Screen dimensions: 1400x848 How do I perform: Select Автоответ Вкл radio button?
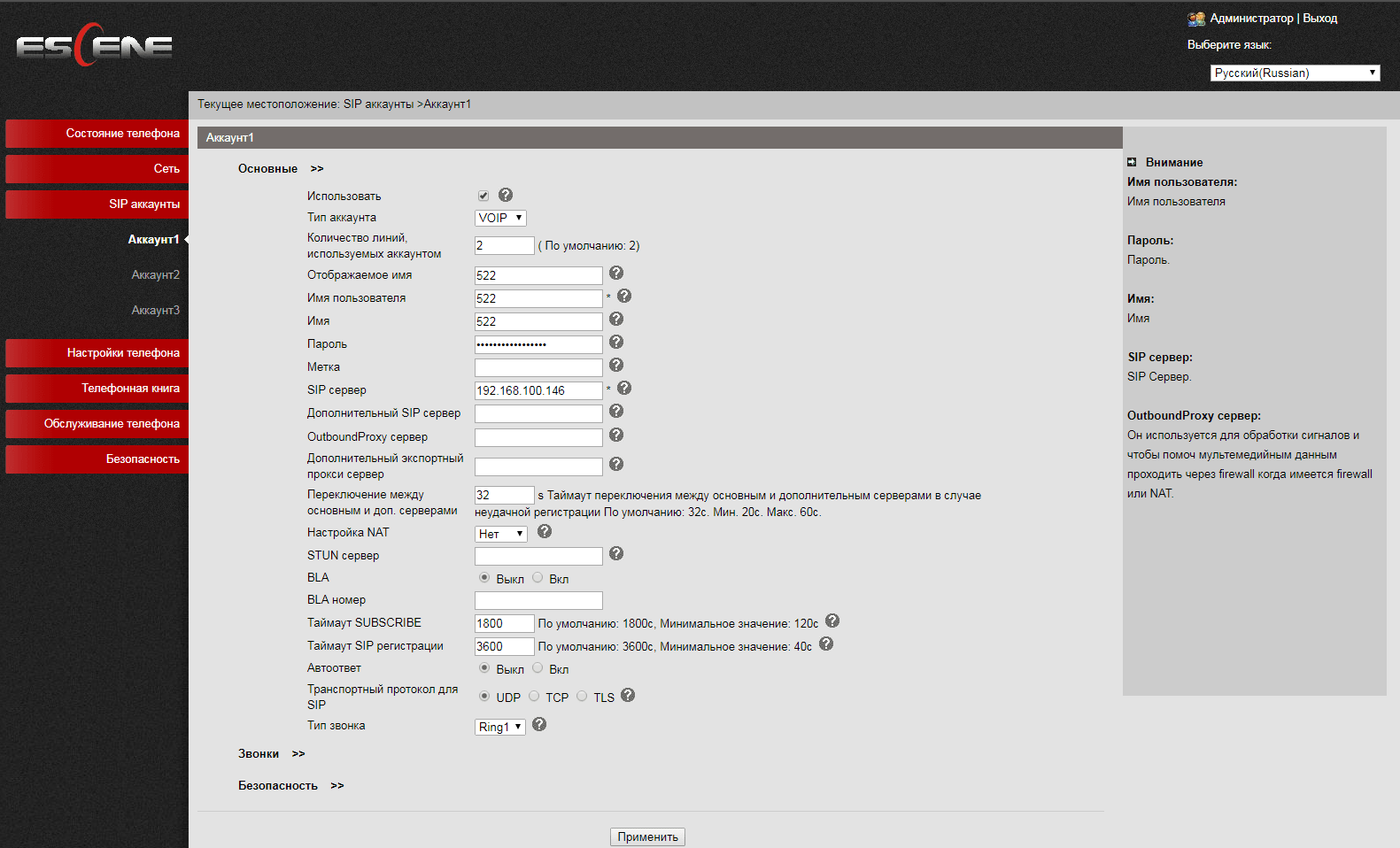pos(538,667)
